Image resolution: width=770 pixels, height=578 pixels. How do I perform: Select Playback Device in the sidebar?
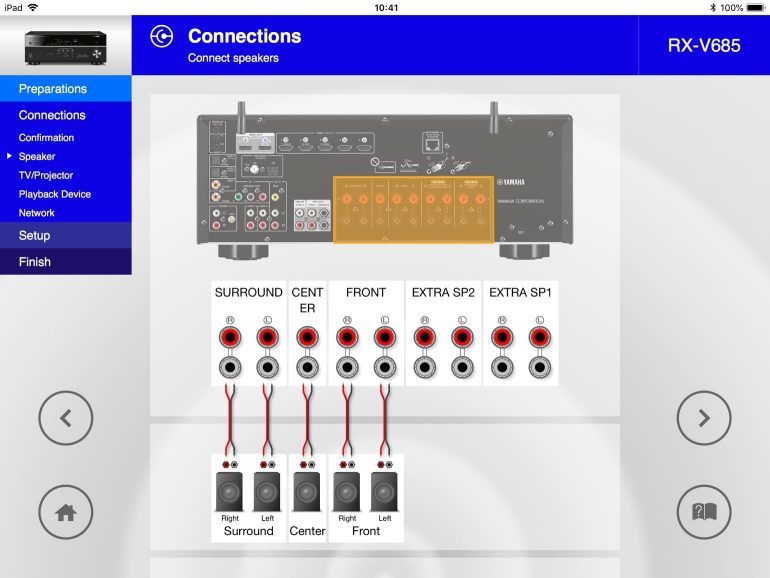(54, 194)
